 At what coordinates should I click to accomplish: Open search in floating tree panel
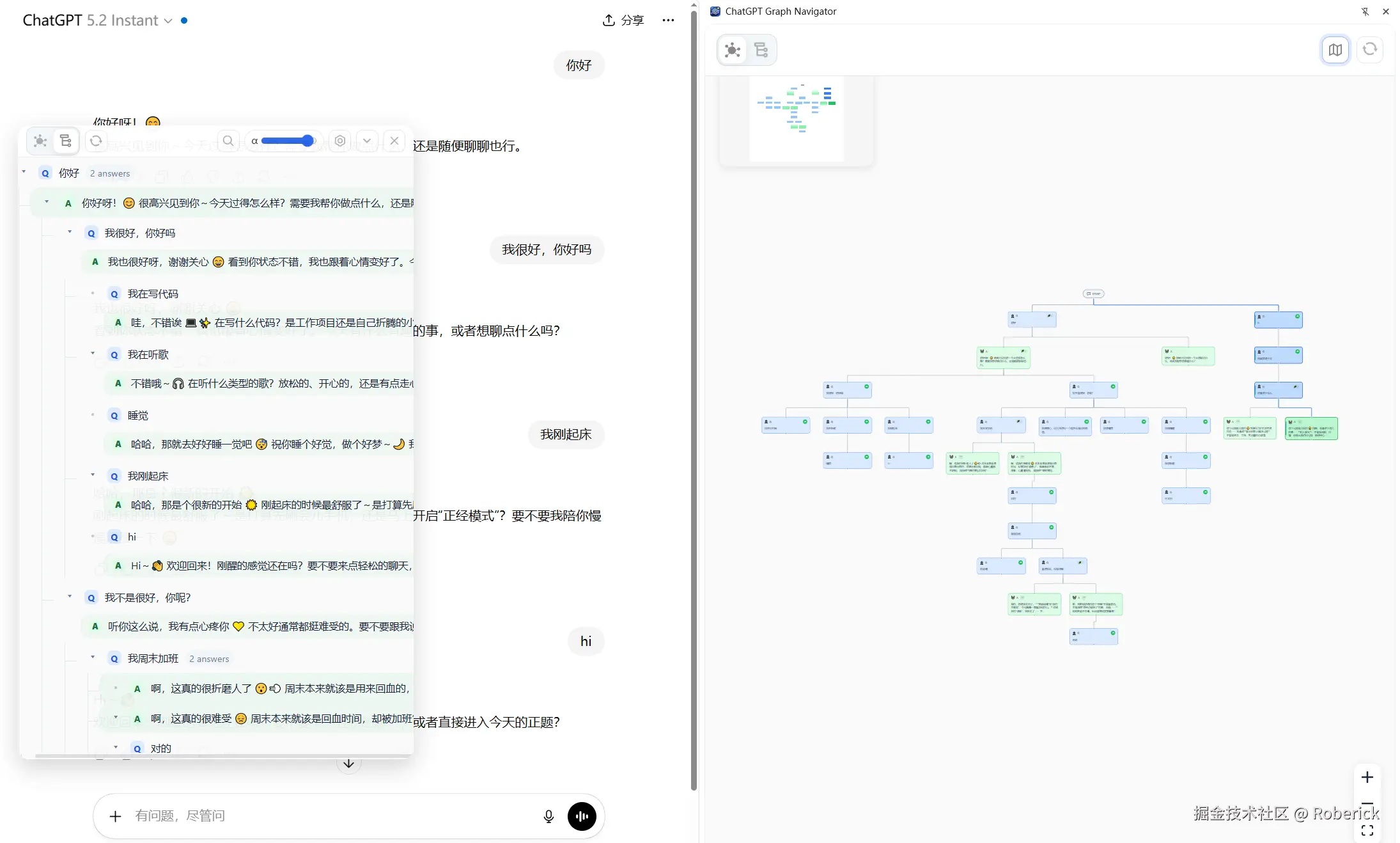[x=228, y=141]
